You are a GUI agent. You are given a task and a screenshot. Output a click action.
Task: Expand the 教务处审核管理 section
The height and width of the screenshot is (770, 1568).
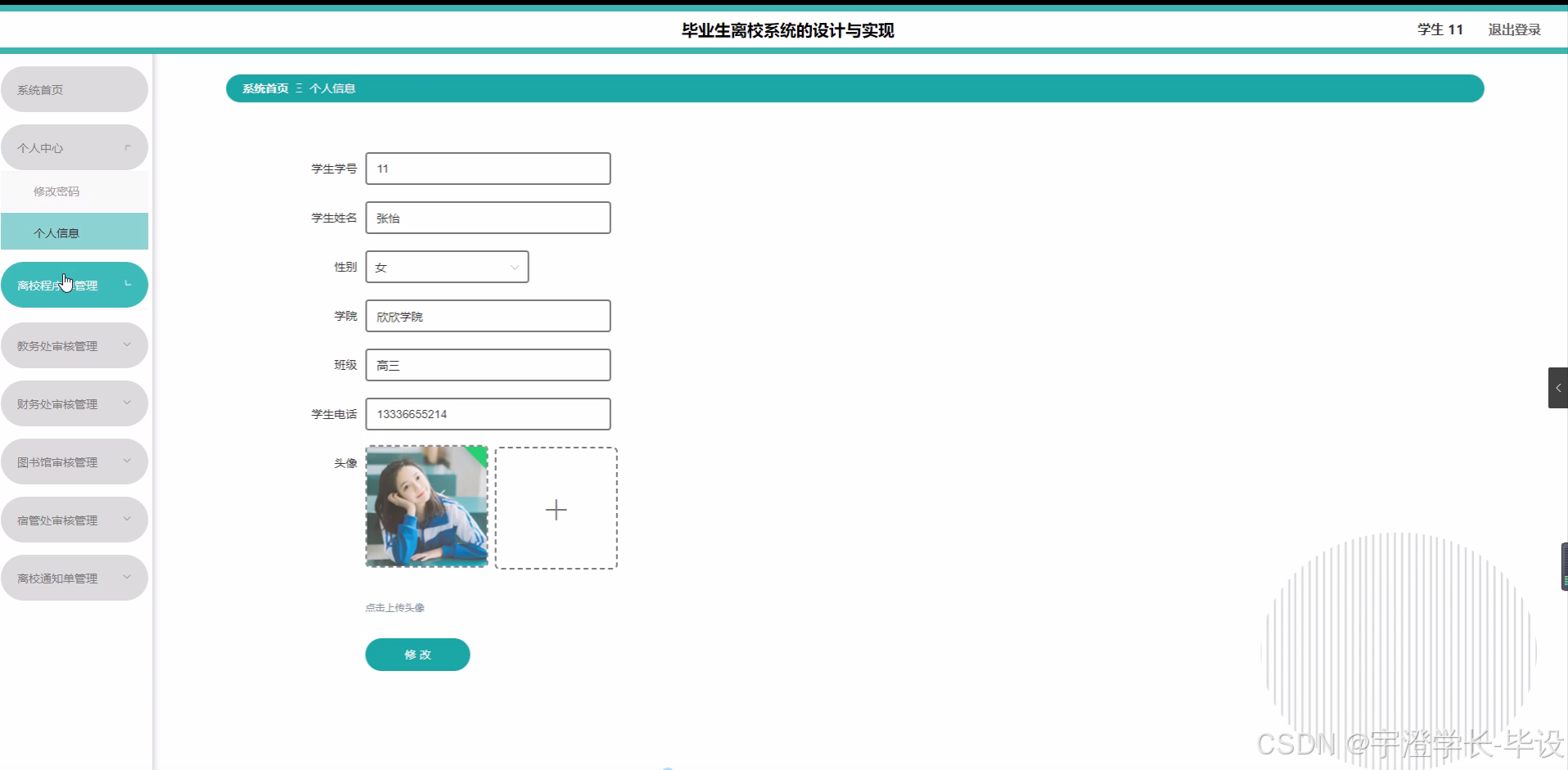pos(74,344)
